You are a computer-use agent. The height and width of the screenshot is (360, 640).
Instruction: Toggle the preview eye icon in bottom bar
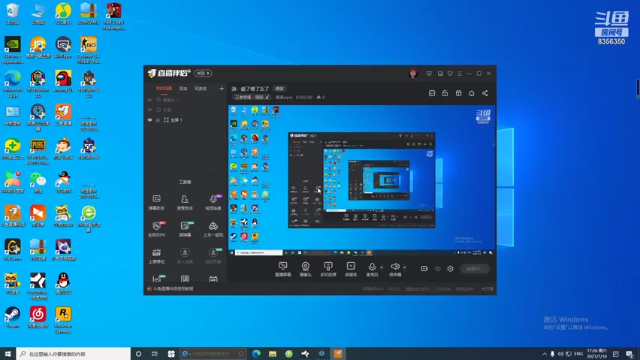(438, 269)
